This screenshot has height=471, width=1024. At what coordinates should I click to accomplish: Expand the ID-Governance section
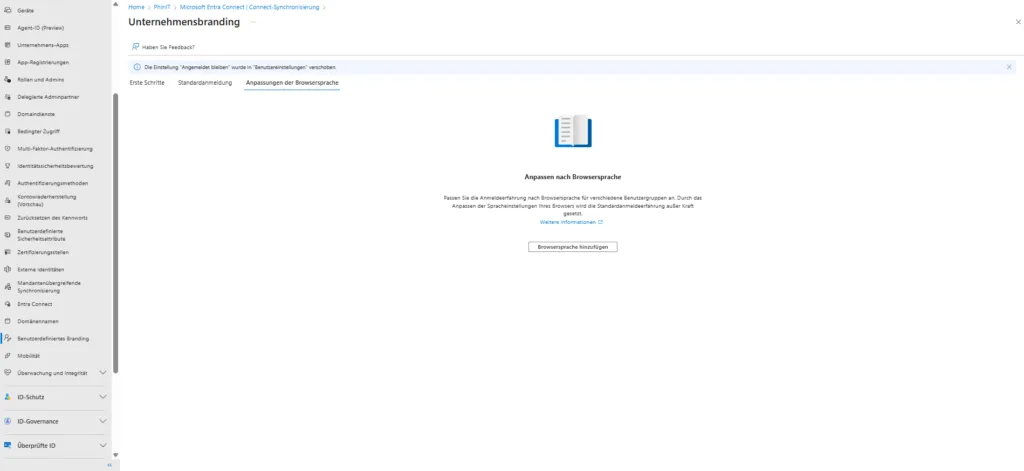(x=103, y=421)
